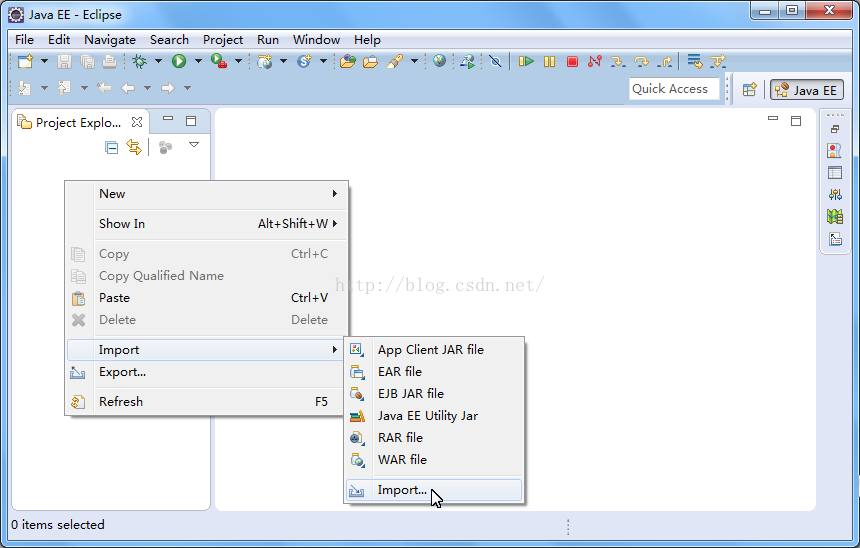Select App Client JAR file submenu item
This screenshot has width=860, height=548.
pyautogui.click(x=434, y=349)
